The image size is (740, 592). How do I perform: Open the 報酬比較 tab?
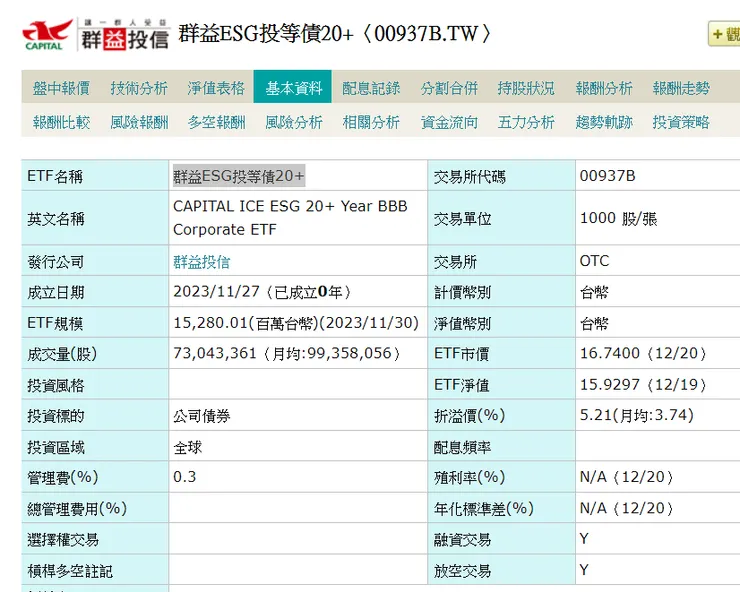point(61,122)
